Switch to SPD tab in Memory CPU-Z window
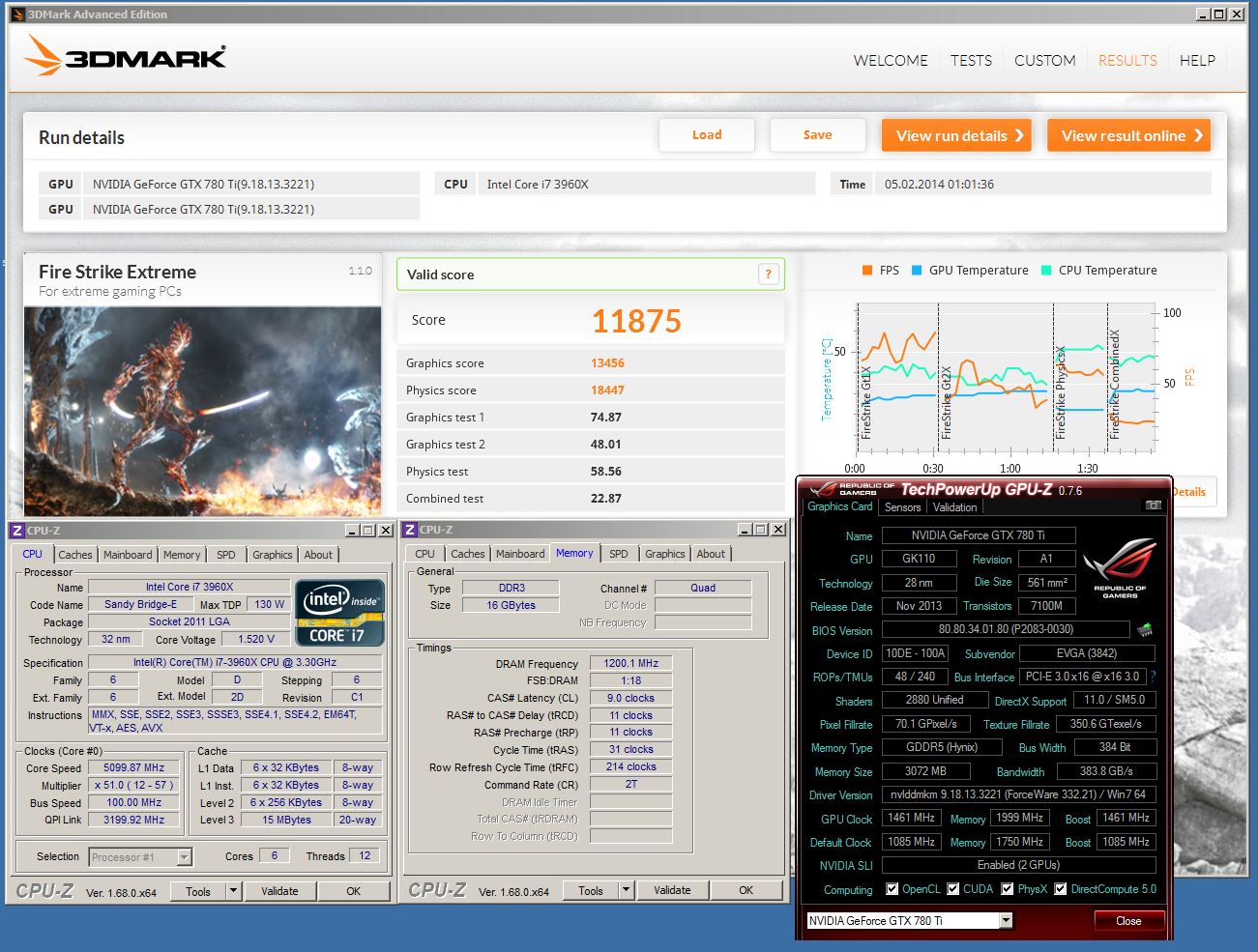This screenshot has width=1258, height=952. (x=619, y=554)
